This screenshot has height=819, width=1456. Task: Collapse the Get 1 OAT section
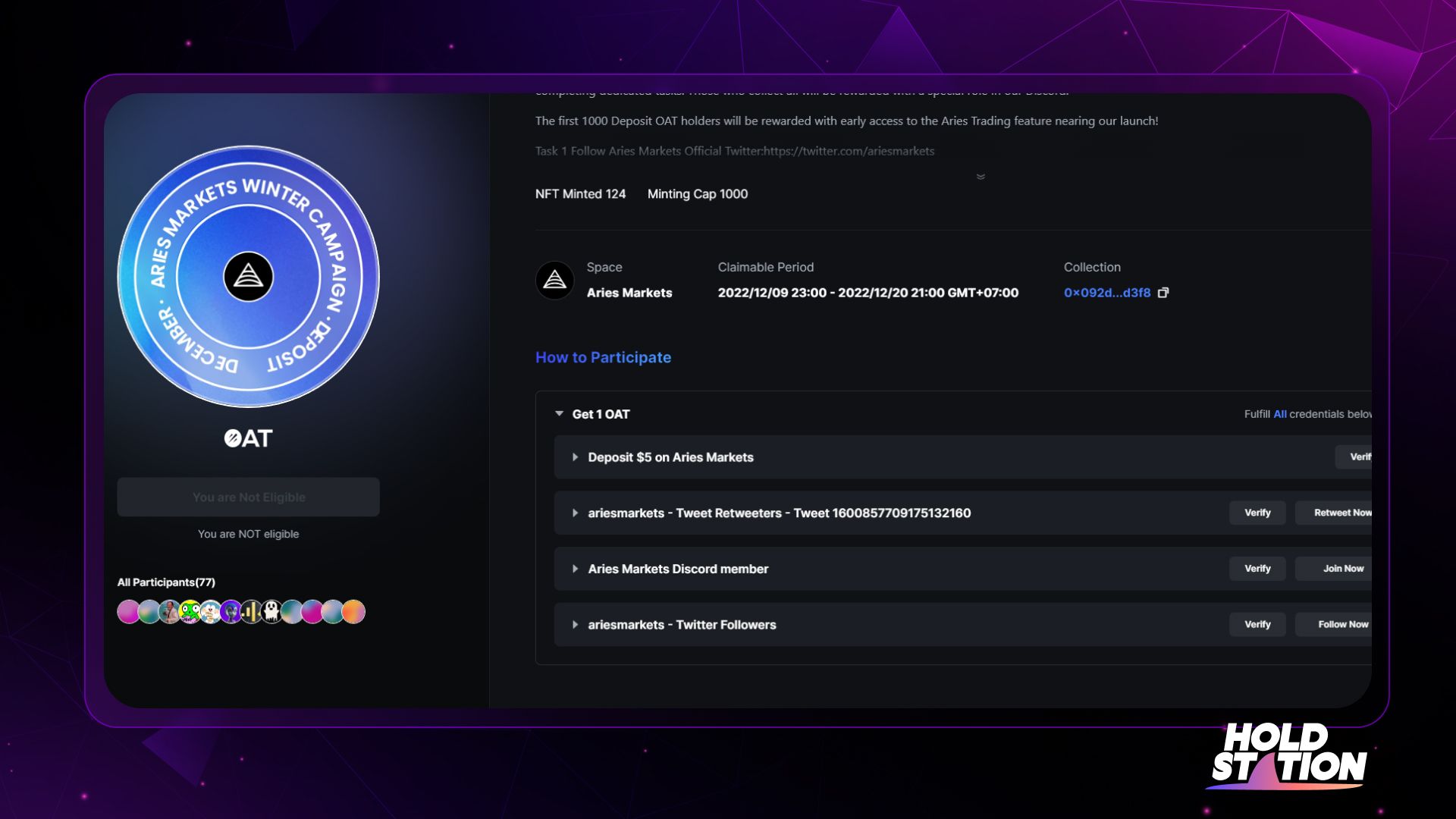pyautogui.click(x=559, y=414)
